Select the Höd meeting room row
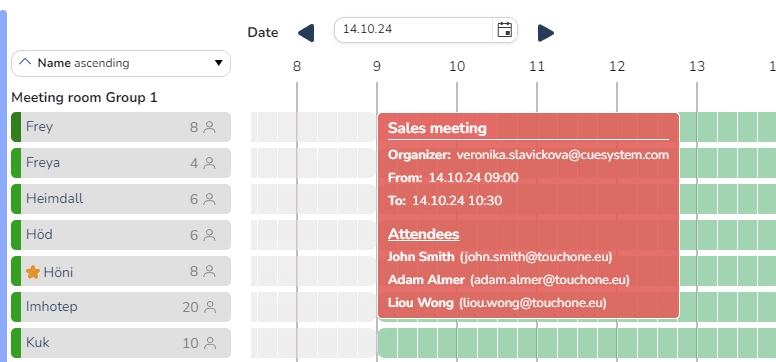This screenshot has width=776, height=362. [121, 235]
